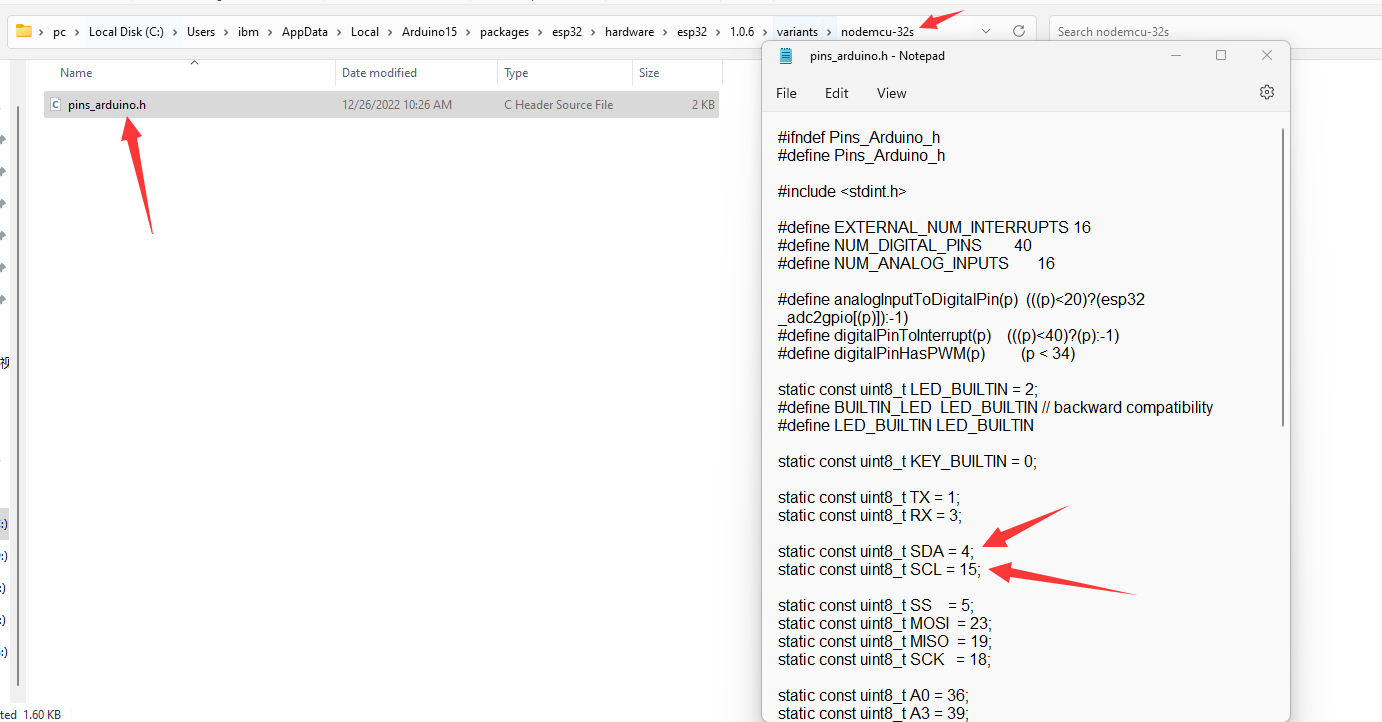The width and height of the screenshot is (1382, 722).
Task: Click the Notepad app icon in title bar
Action: (x=786, y=56)
